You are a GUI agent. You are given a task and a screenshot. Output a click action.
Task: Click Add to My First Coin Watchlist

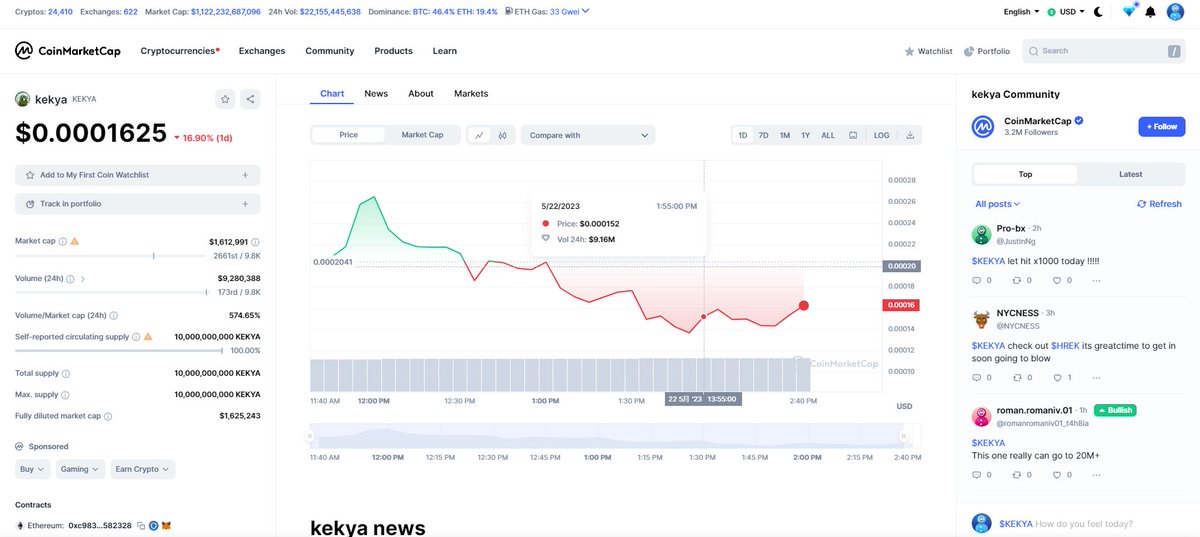point(137,175)
